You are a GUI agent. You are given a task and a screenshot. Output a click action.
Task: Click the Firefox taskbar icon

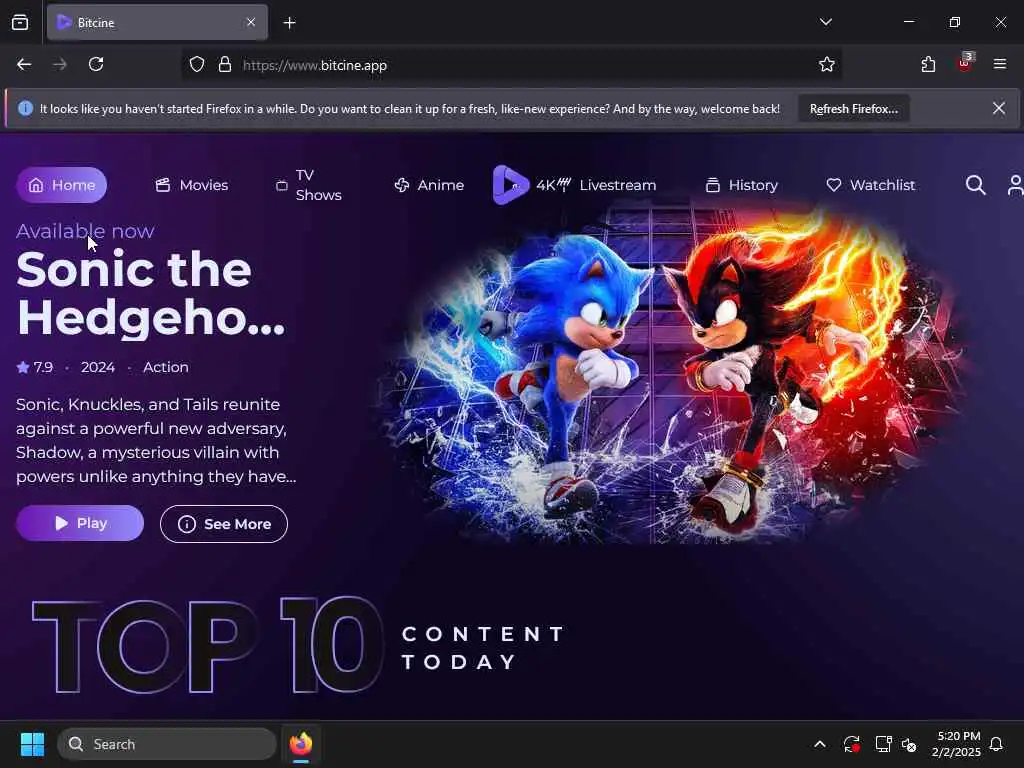(x=301, y=744)
